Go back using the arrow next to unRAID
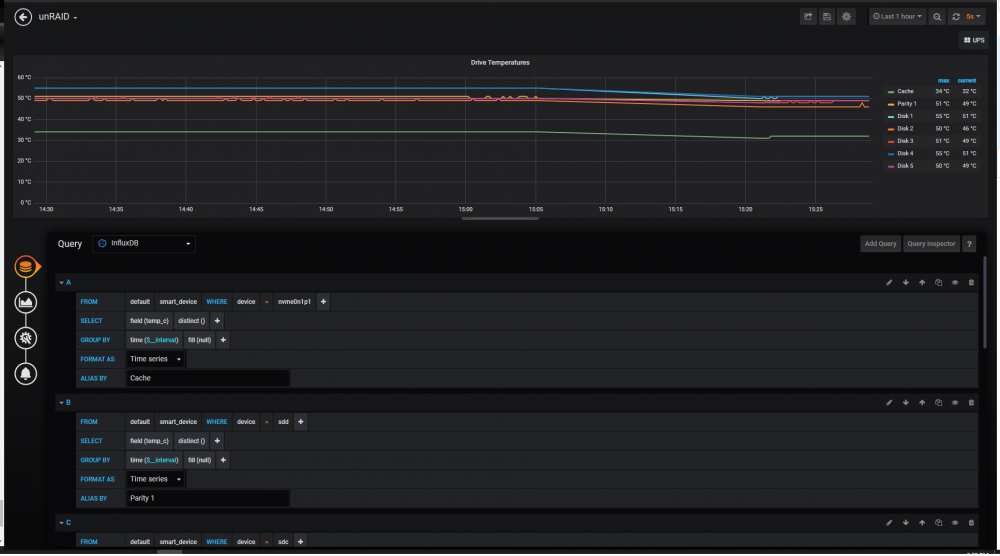 [23, 17]
